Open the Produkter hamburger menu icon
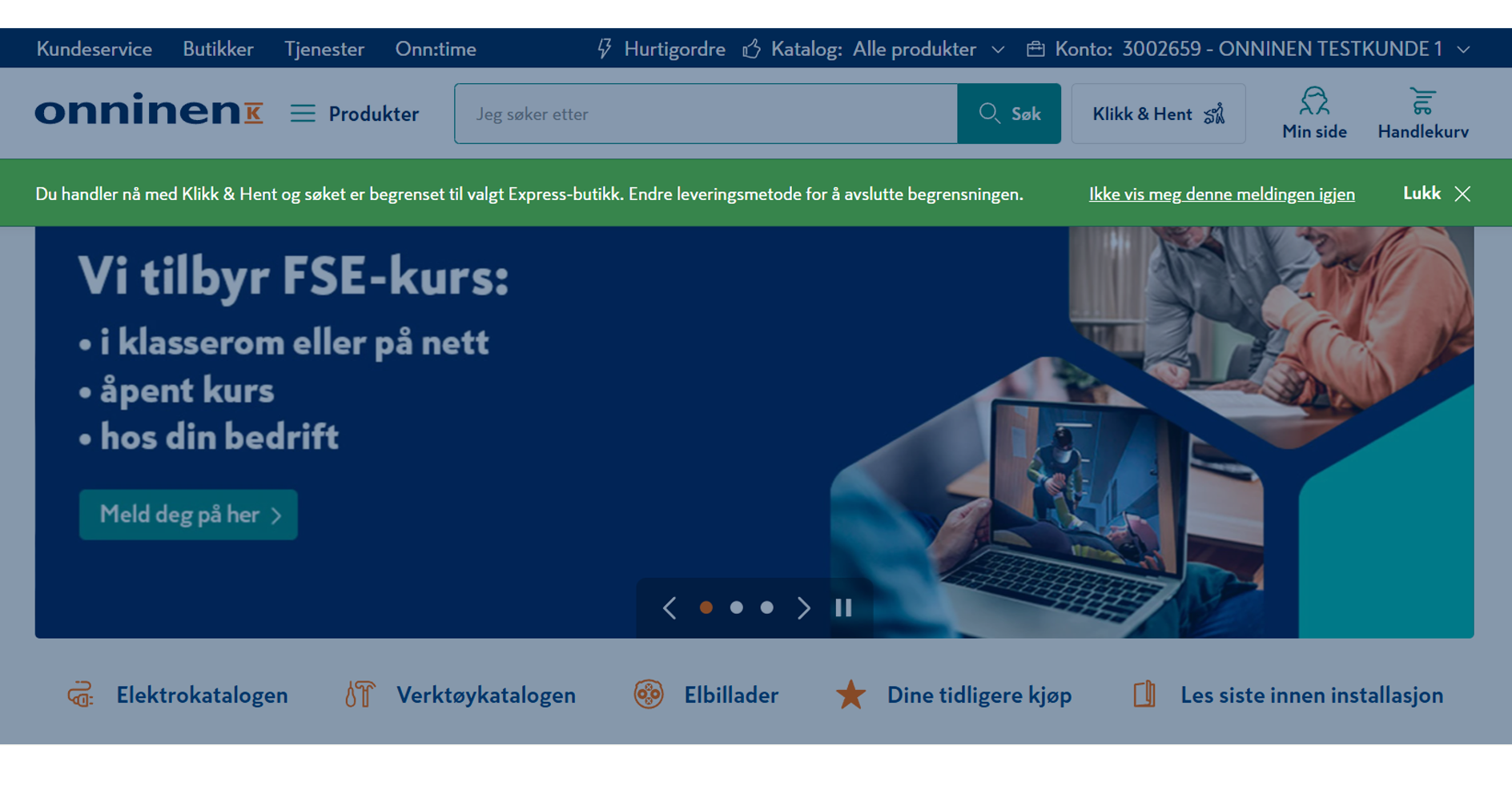 point(303,114)
